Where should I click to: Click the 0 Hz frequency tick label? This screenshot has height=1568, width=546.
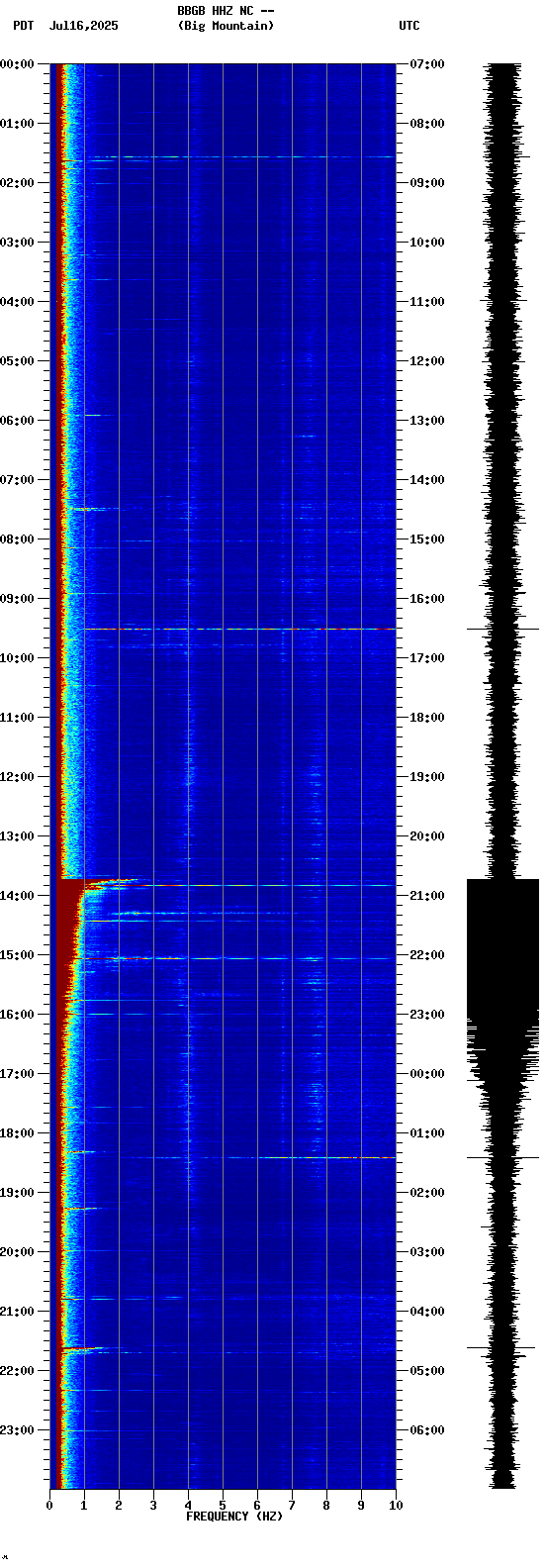(49, 1506)
